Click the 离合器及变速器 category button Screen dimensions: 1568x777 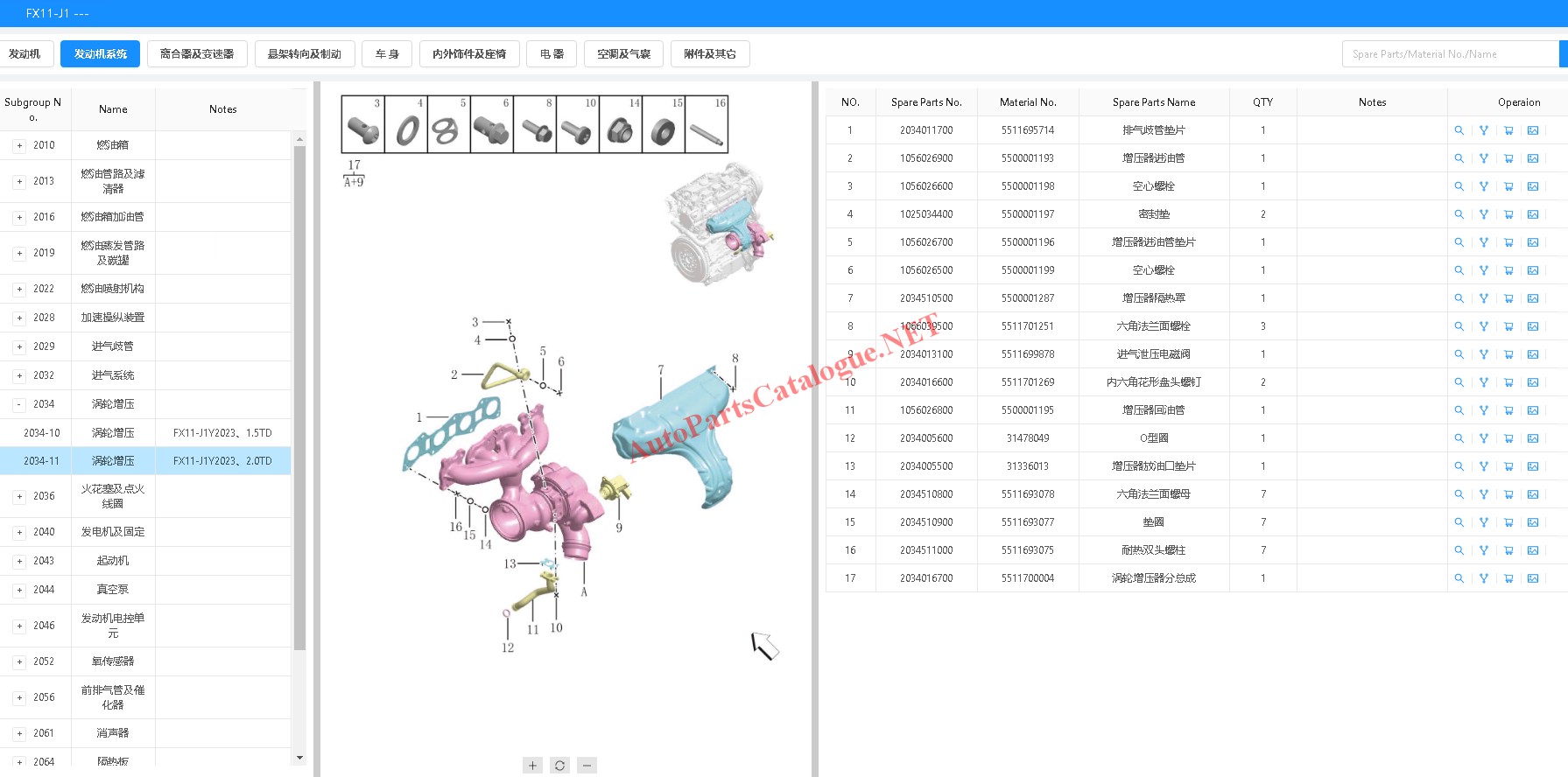pos(197,54)
